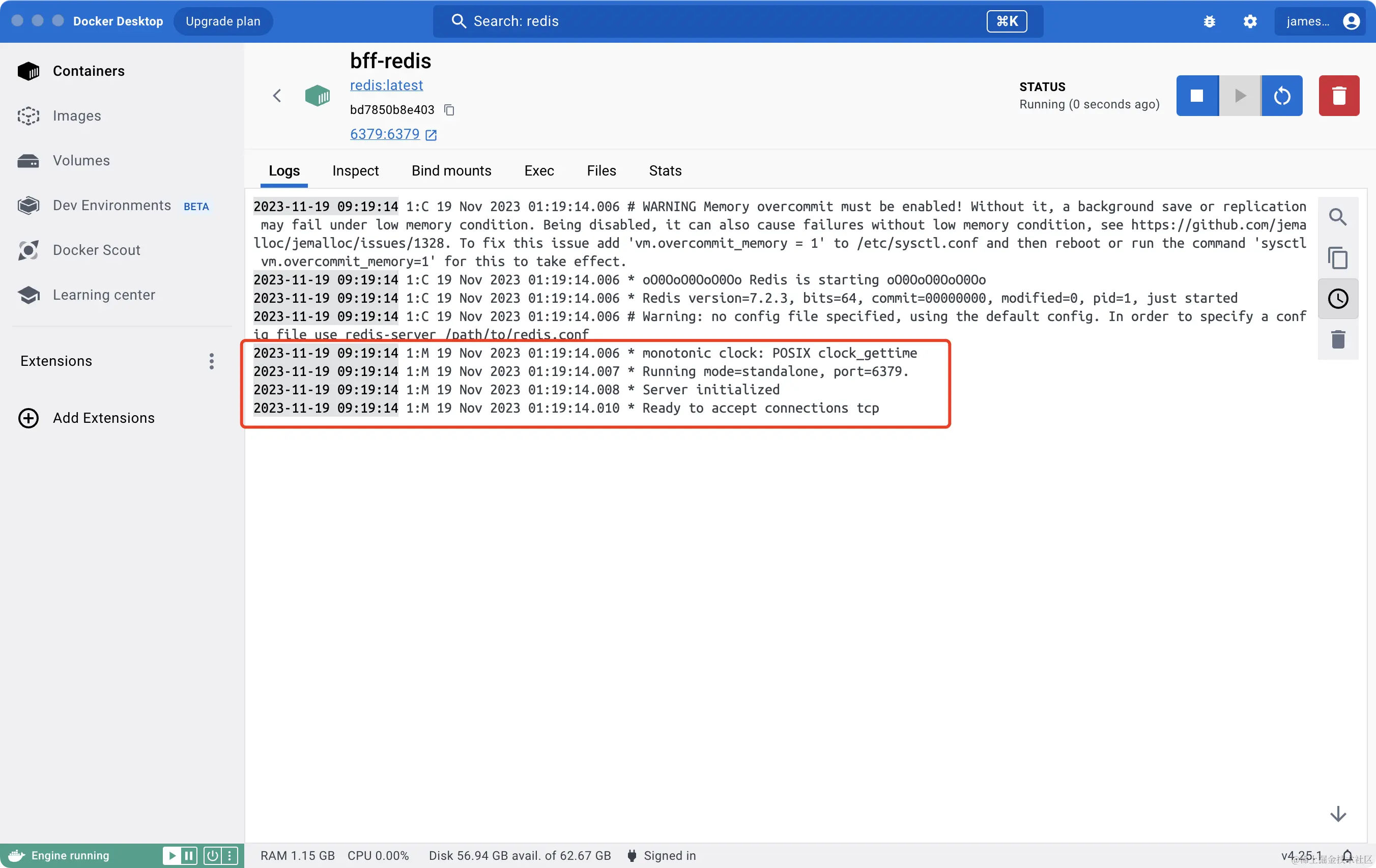Pause the running Docker engine

(x=189, y=855)
